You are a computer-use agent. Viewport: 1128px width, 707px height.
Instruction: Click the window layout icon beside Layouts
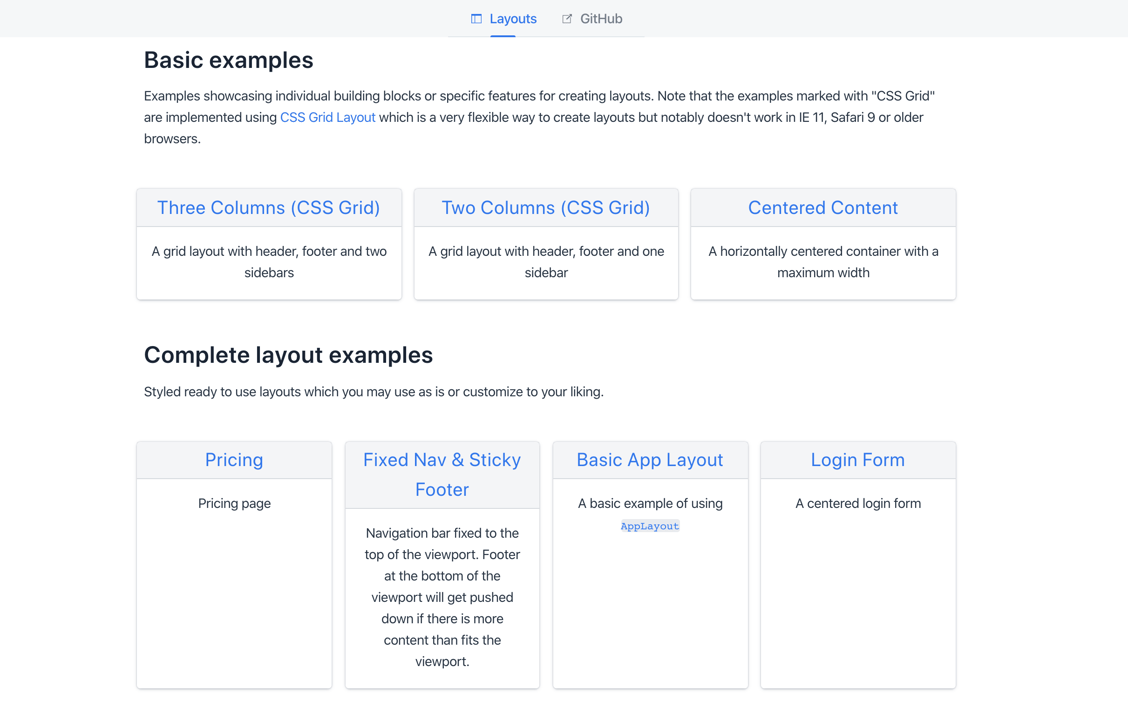coord(474,18)
